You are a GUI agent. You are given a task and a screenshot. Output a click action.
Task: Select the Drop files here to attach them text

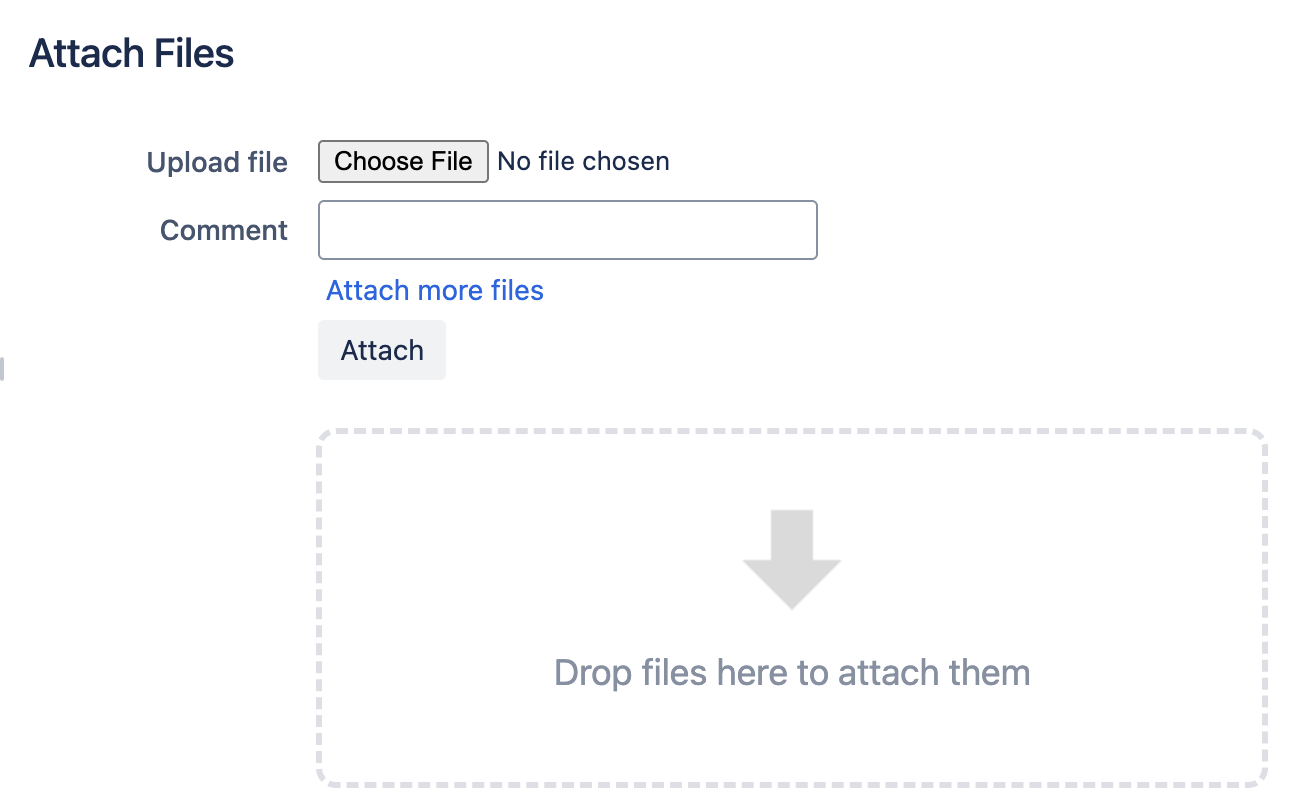790,672
